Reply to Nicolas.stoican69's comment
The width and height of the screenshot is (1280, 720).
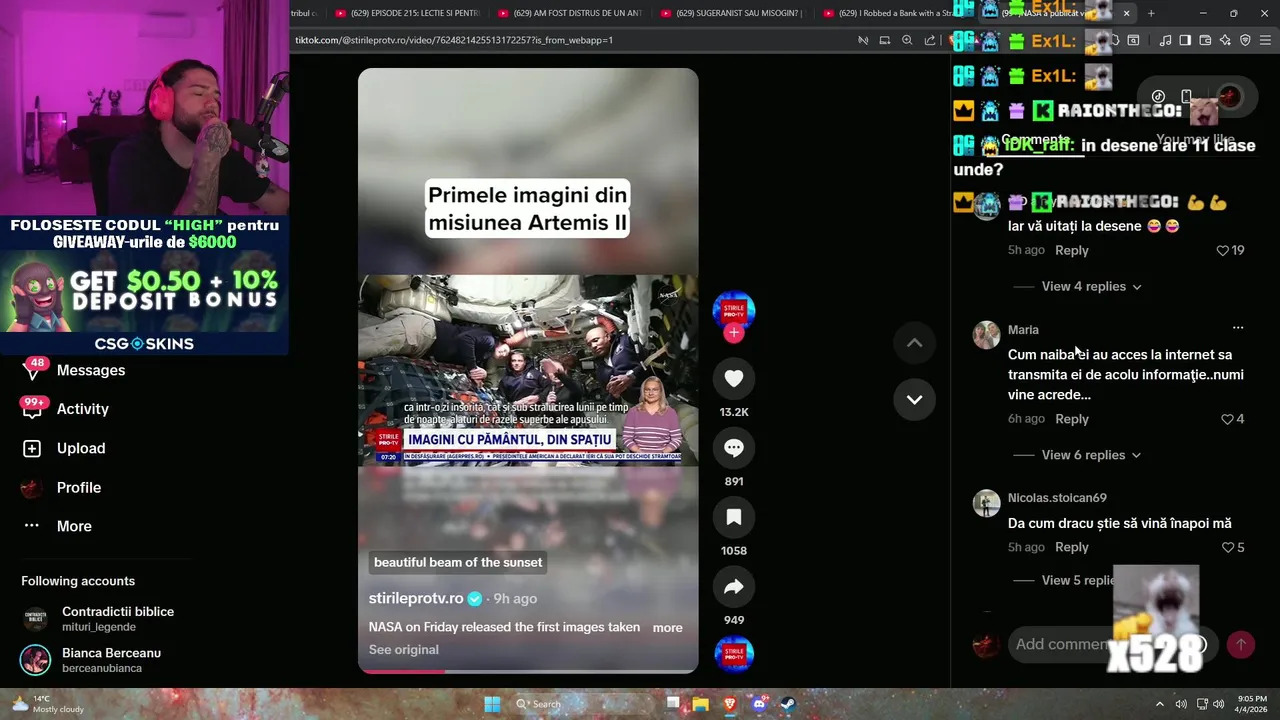(x=1072, y=547)
